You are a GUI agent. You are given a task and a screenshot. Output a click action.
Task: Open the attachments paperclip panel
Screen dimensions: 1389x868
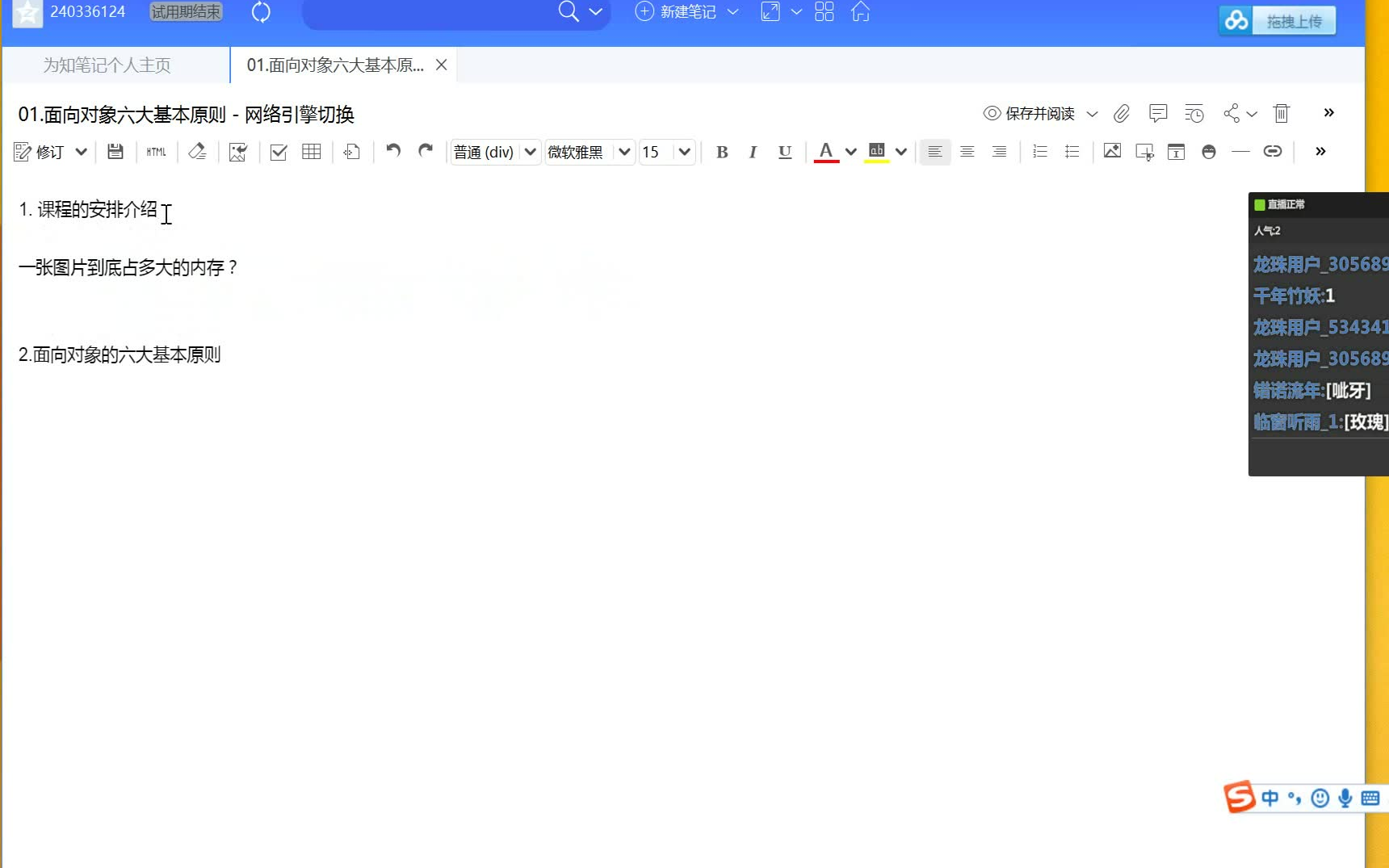(1121, 114)
